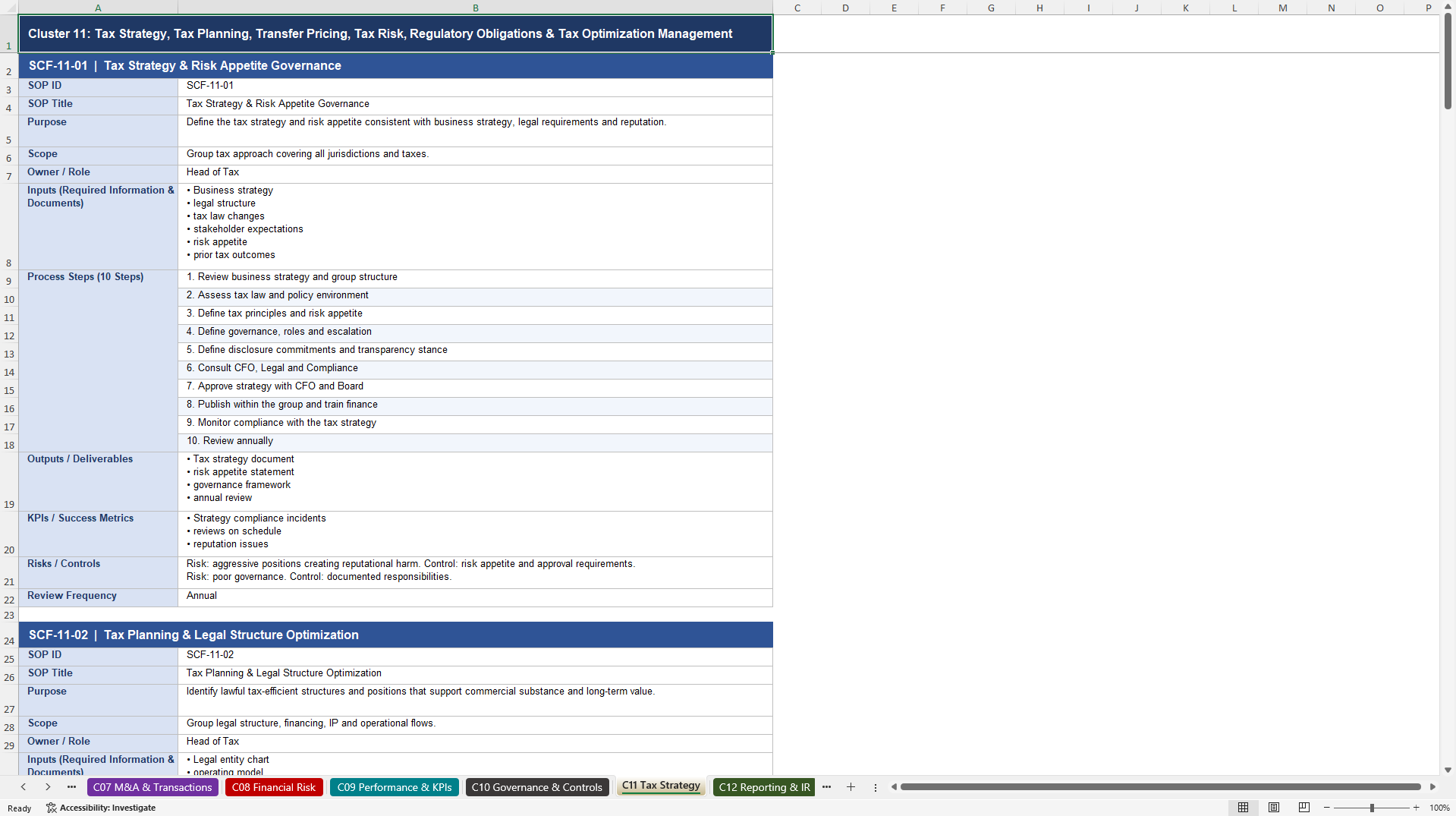Click horizontal scrollbar right arrow
1456x816 pixels.
point(1432,787)
